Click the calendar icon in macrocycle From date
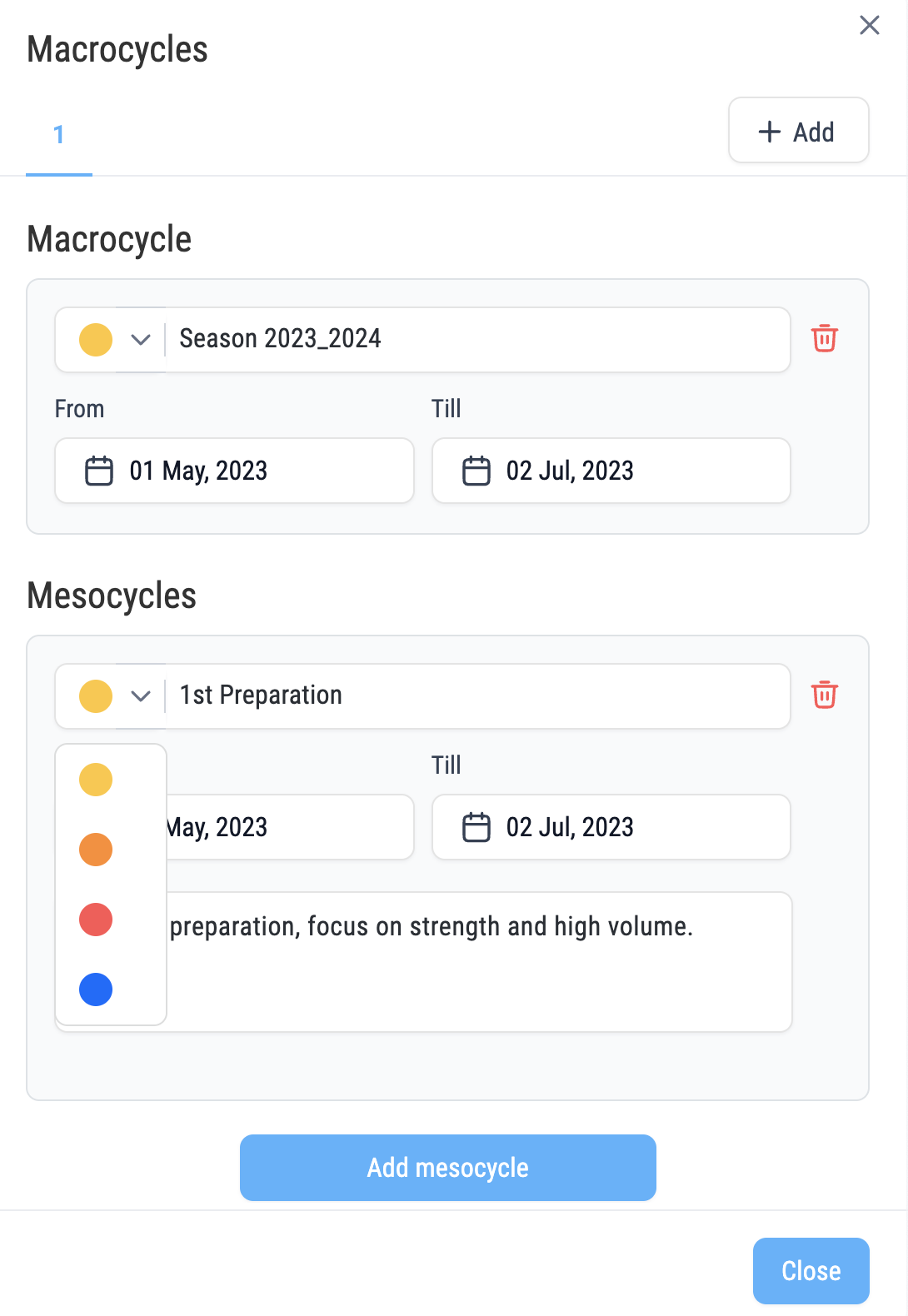The height and width of the screenshot is (1316, 908). pos(99,471)
